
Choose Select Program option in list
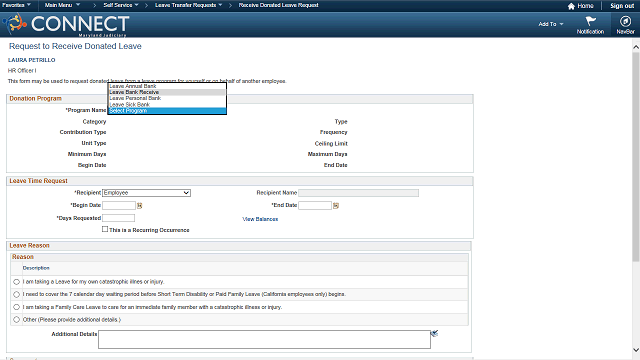click(167, 111)
